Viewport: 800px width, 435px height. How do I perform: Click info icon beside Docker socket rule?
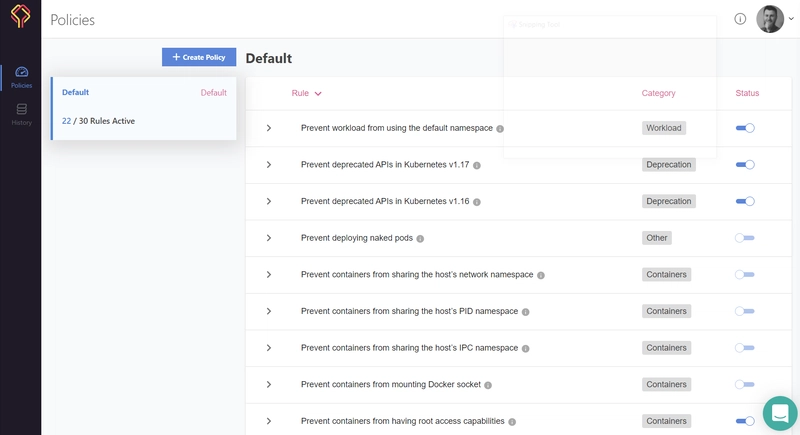click(x=488, y=385)
